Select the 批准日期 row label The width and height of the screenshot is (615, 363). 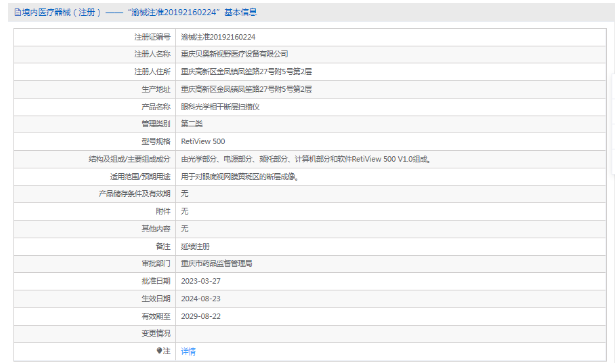pyautogui.click(x=156, y=281)
